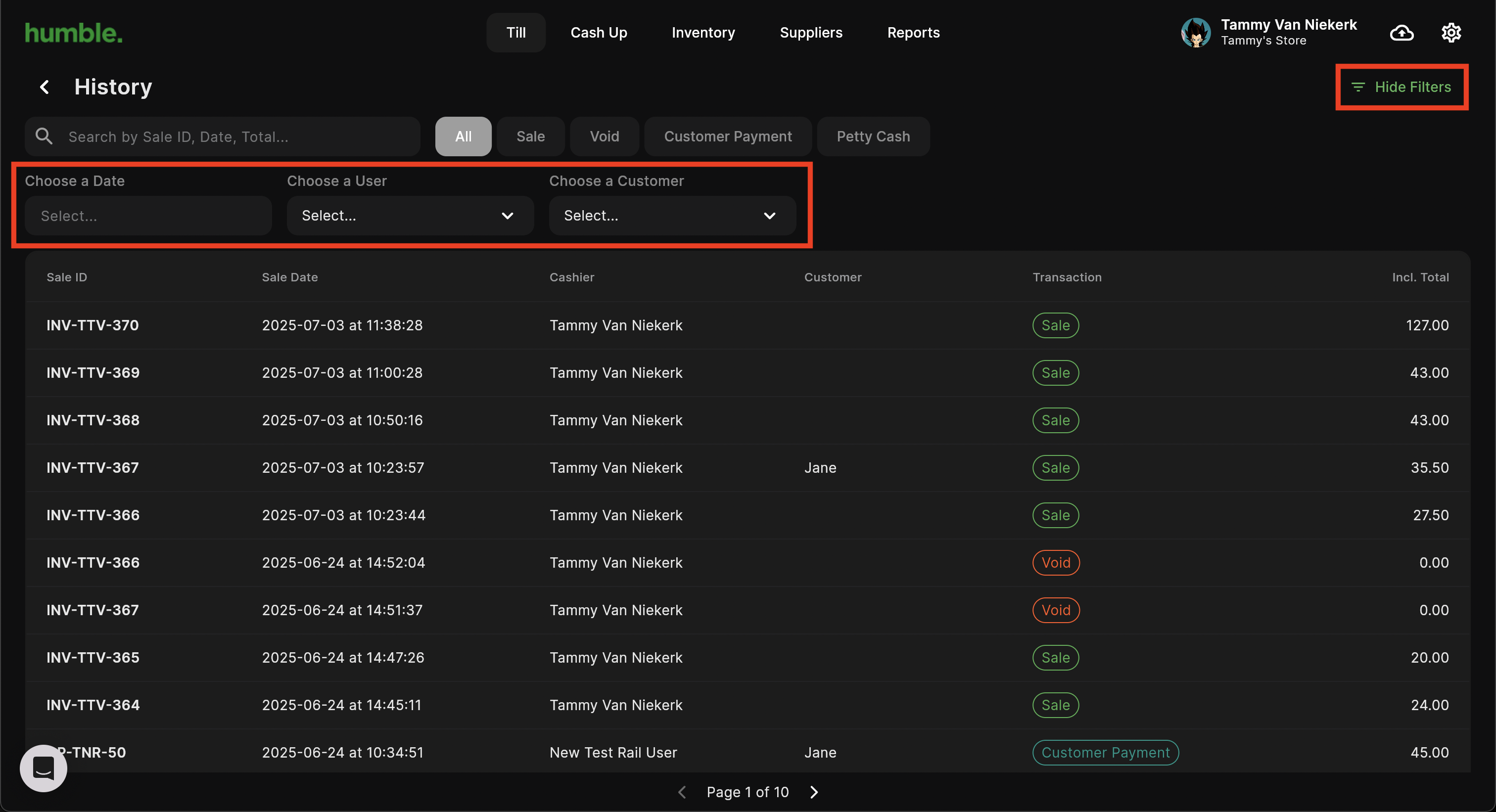Open the cloud upload sync icon
Image resolution: width=1496 pixels, height=812 pixels.
click(1402, 33)
